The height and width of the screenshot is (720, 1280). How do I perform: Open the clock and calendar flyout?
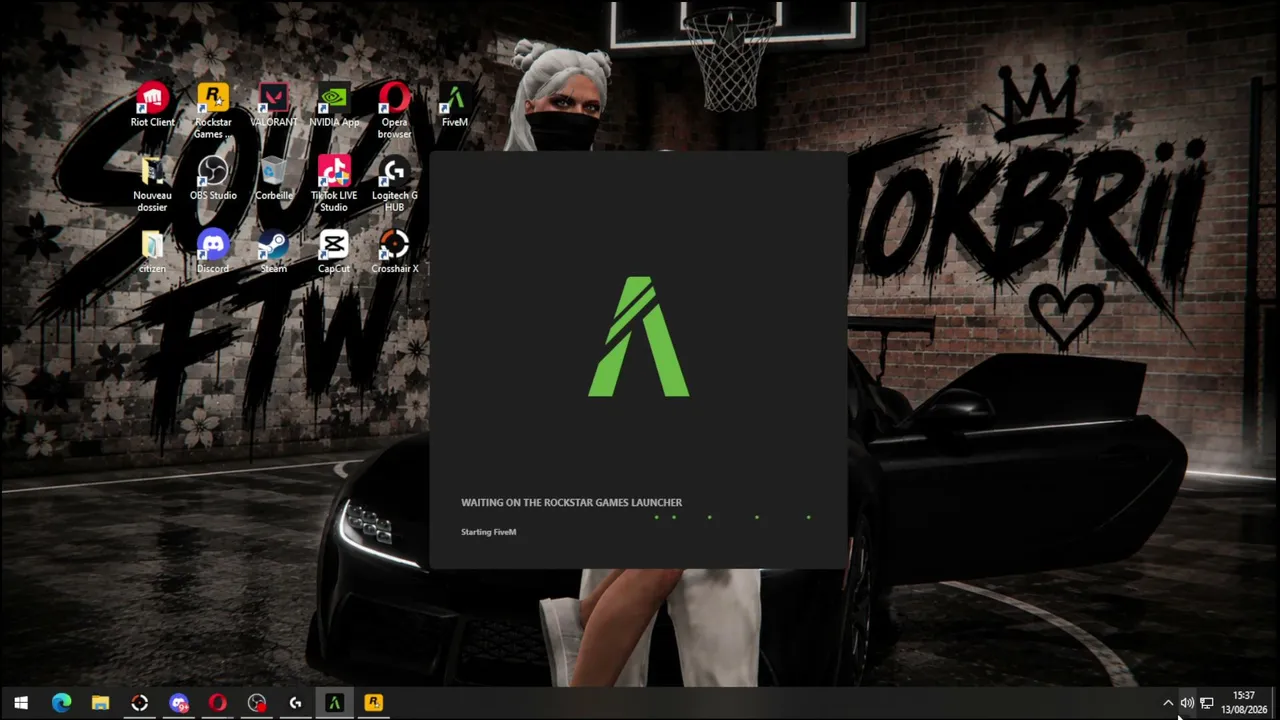1244,703
